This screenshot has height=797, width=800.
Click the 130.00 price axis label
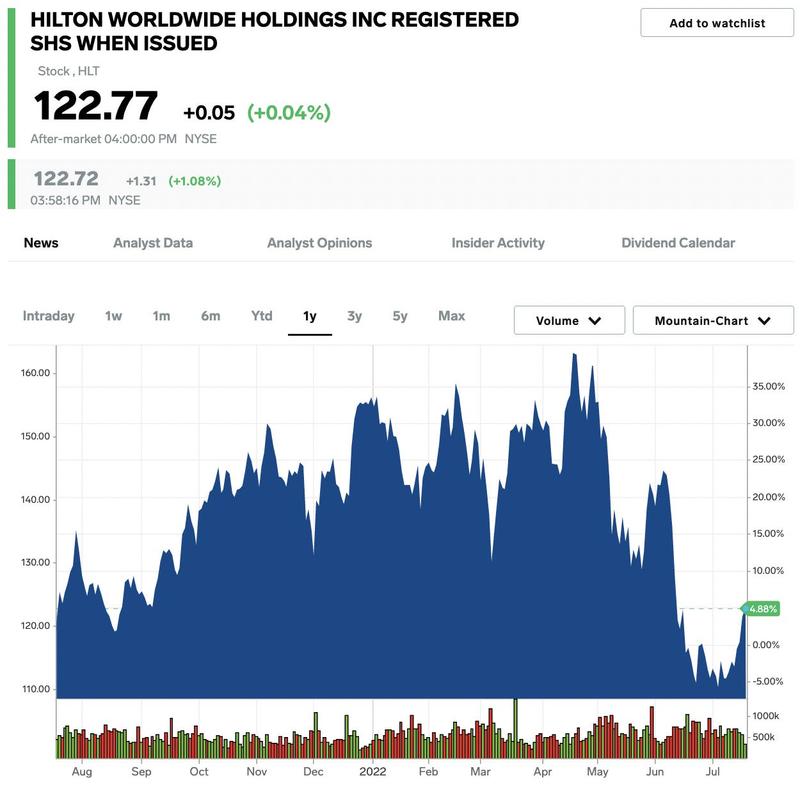[36, 562]
